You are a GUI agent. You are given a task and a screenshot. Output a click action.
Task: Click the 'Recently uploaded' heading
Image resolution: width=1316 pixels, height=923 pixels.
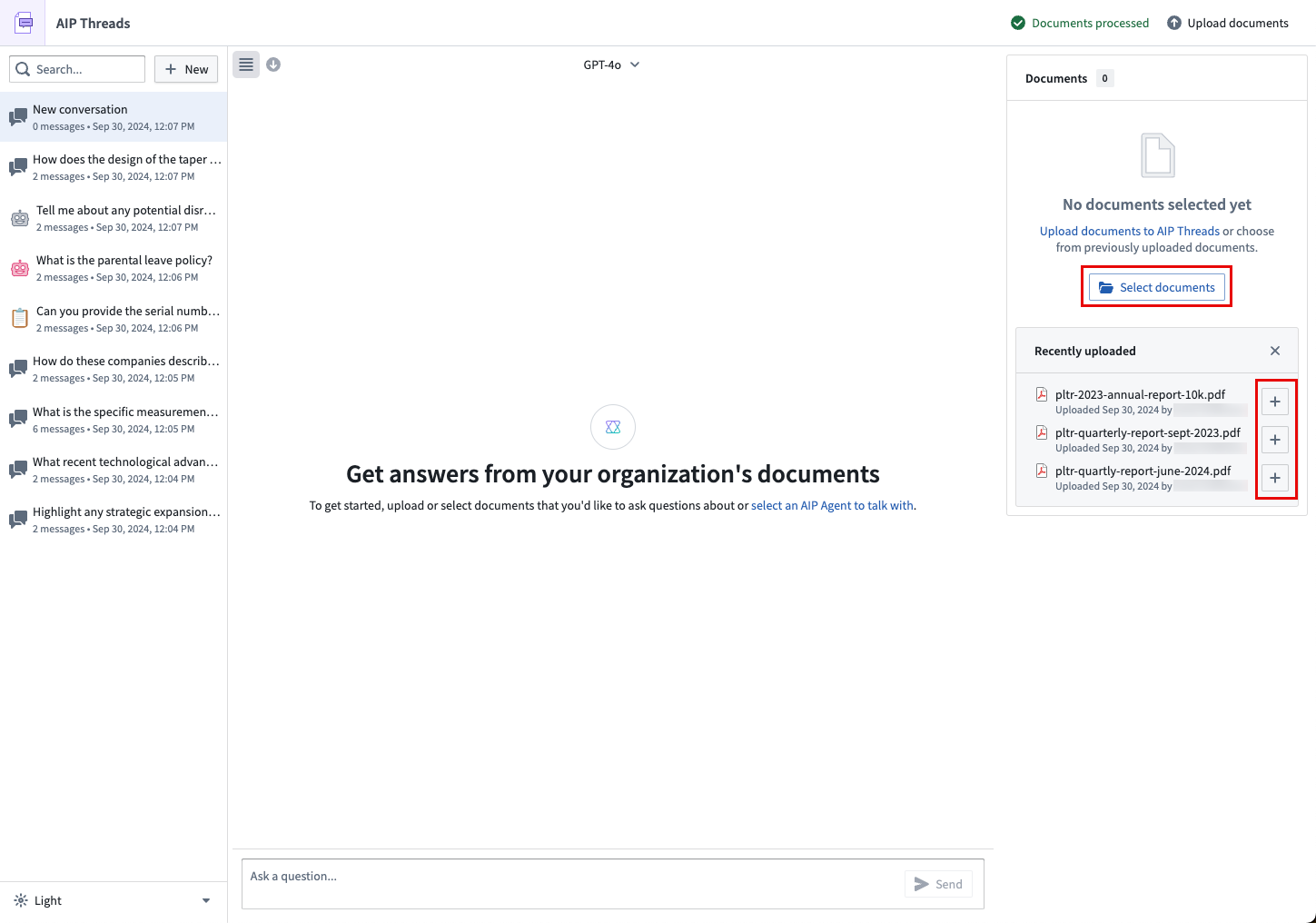click(x=1085, y=351)
